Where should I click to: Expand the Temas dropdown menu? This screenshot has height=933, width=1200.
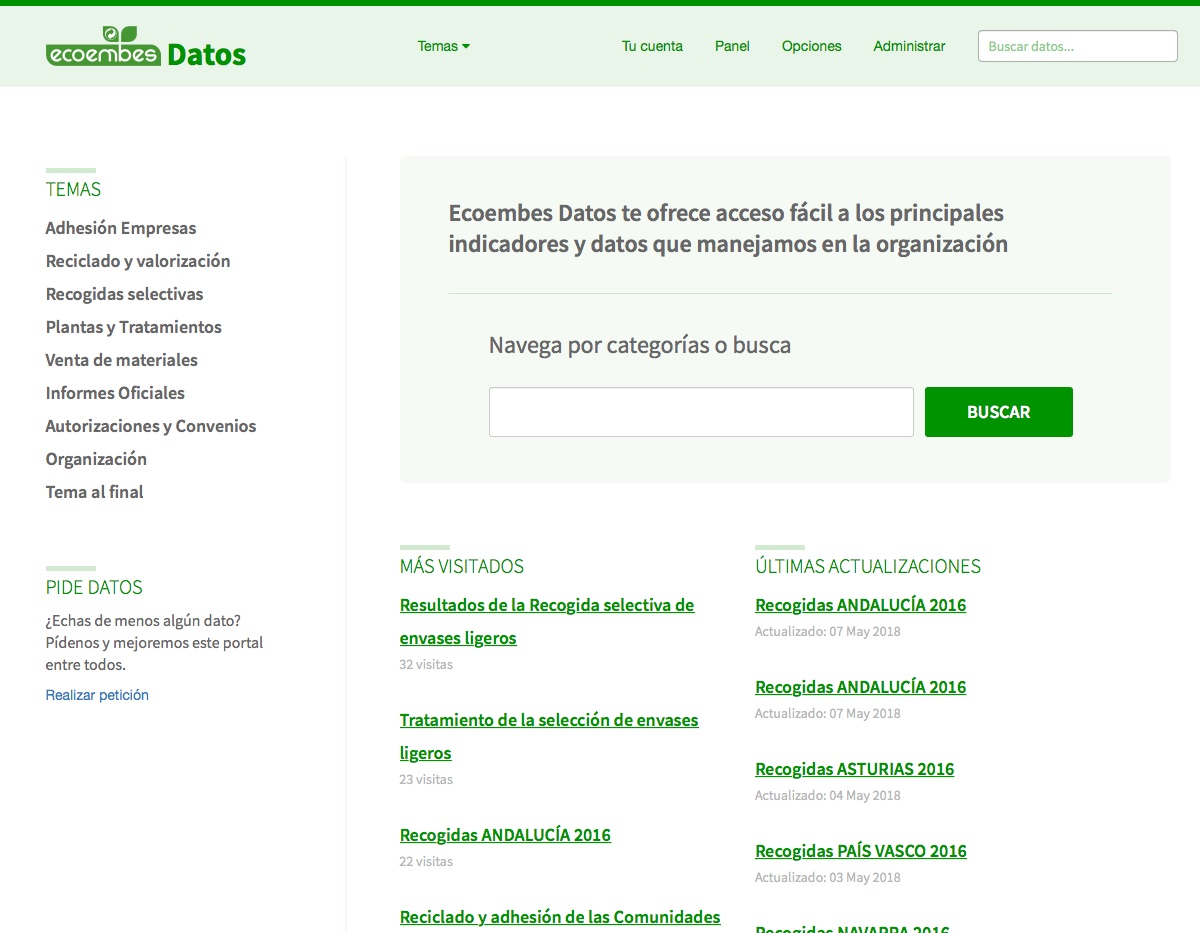pos(443,46)
